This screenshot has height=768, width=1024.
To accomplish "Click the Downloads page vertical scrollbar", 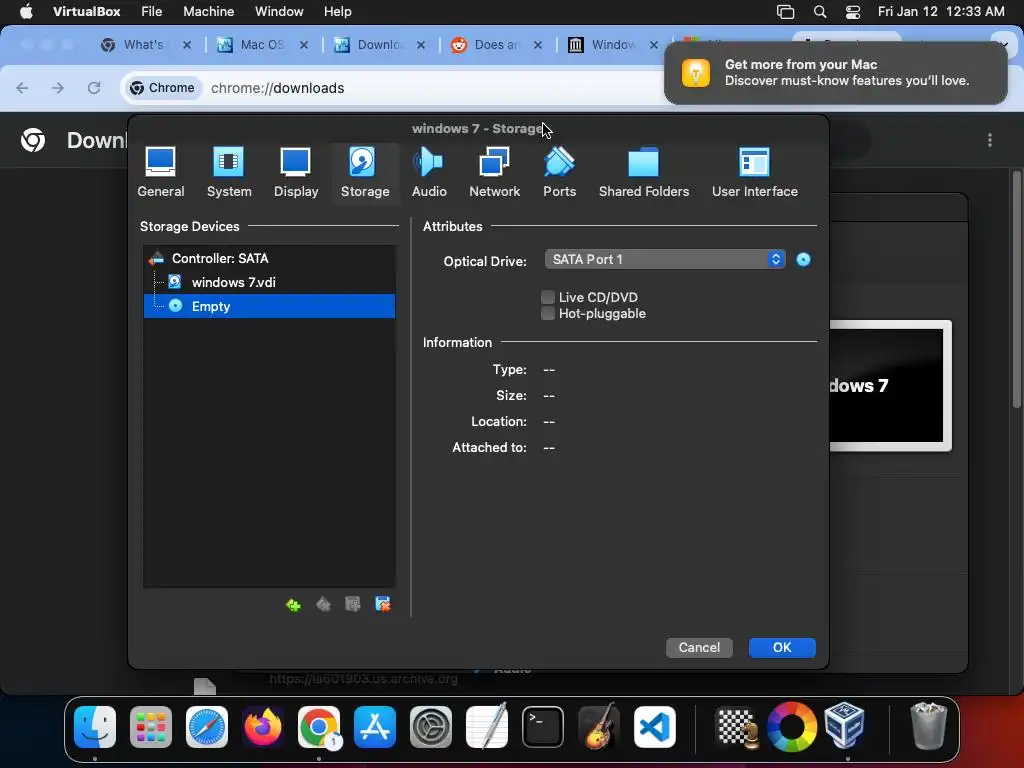I will pos(1016,291).
